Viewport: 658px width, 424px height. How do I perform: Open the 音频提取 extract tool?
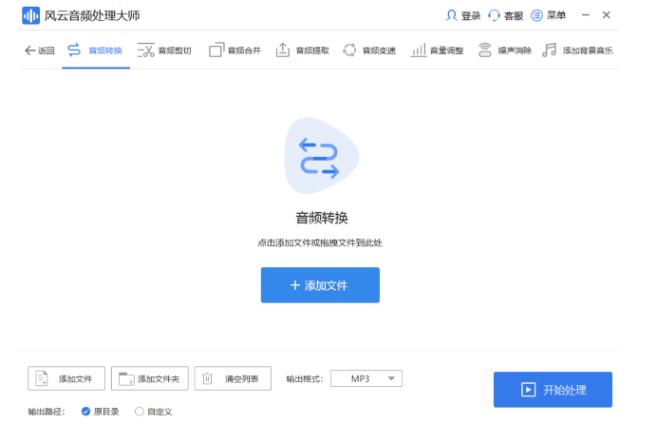302,50
